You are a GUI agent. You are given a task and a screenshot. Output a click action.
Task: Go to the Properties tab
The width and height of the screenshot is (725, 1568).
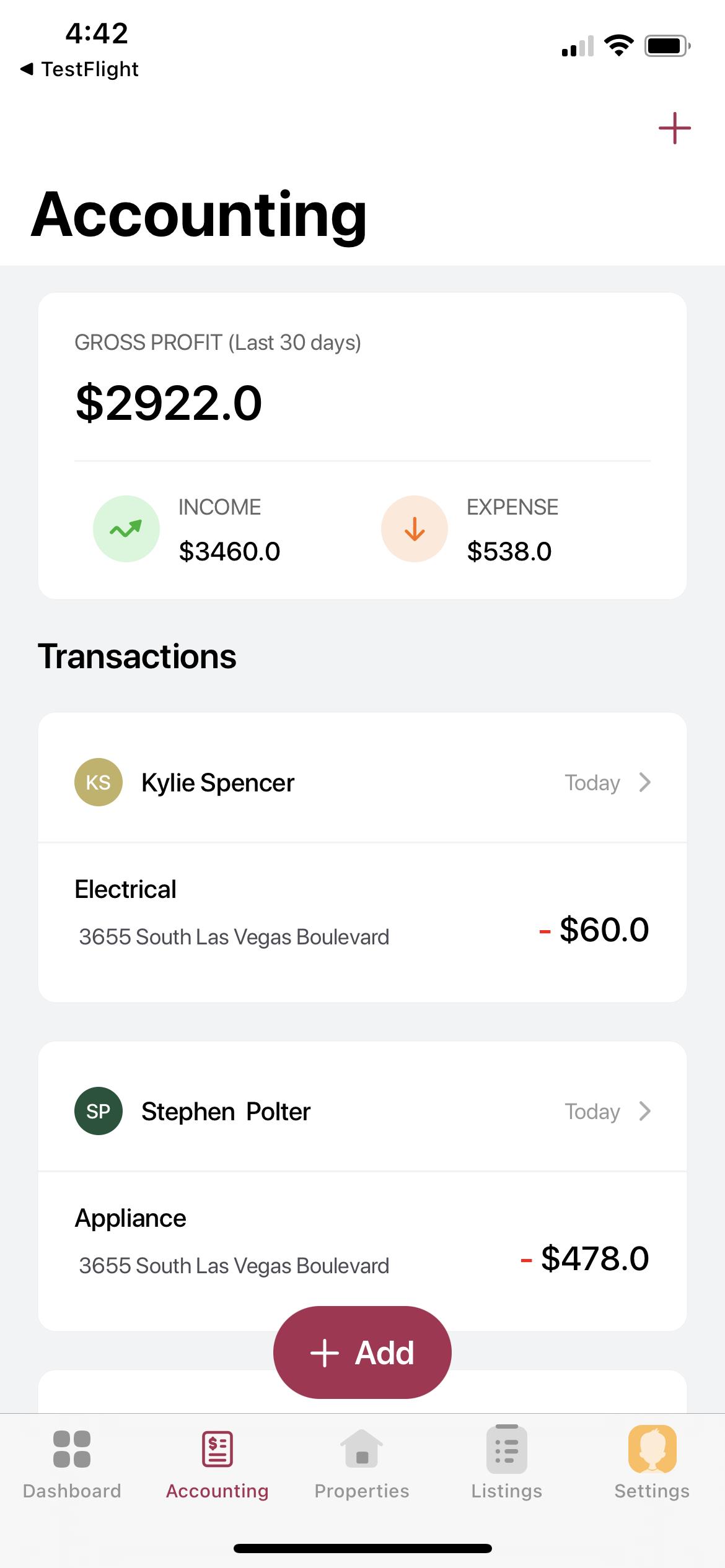pos(362,1463)
